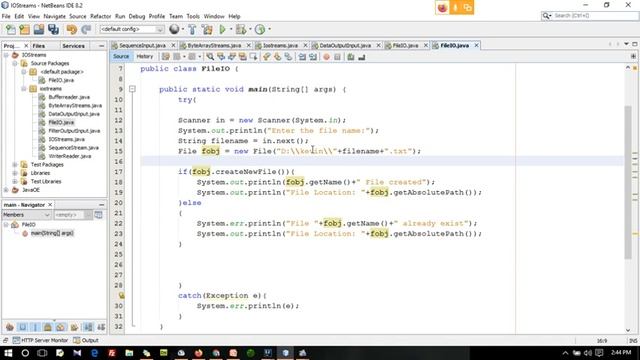Image resolution: width=640 pixels, height=360 pixels.
Task: Collapse the Source Packages node
Action: point(15,64)
